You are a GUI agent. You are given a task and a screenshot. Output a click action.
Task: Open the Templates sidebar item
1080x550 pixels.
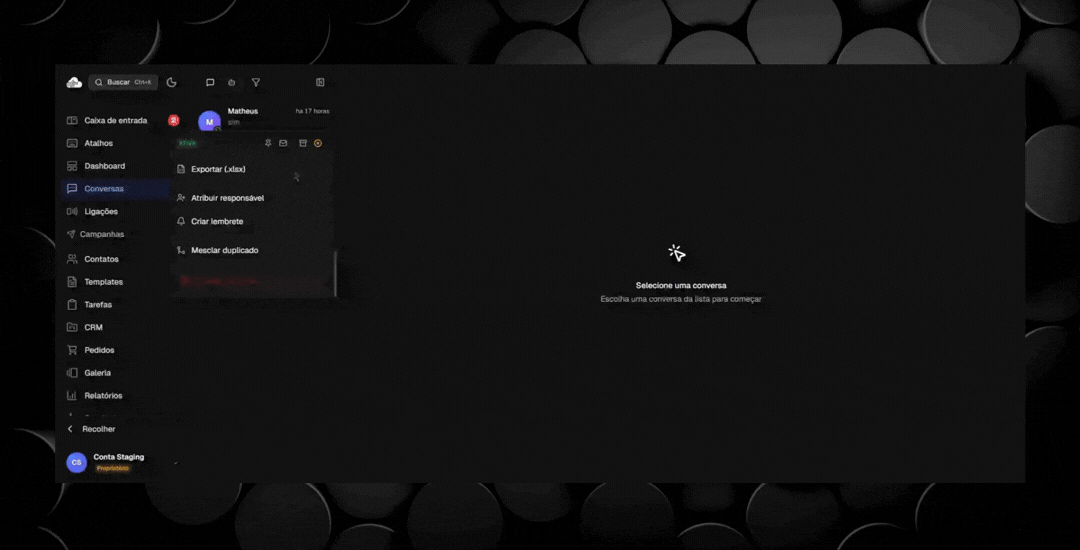pos(116,282)
